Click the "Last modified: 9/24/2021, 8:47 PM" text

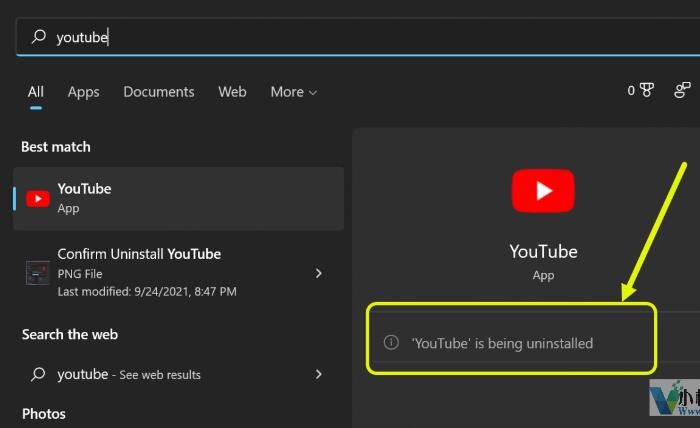point(147,291)
